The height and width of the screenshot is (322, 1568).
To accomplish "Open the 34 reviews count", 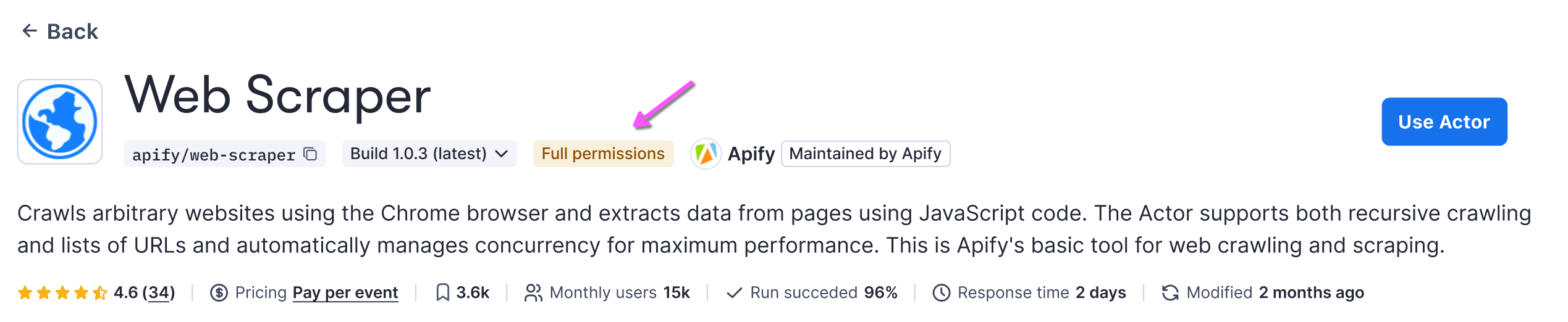I will point(159,292).
